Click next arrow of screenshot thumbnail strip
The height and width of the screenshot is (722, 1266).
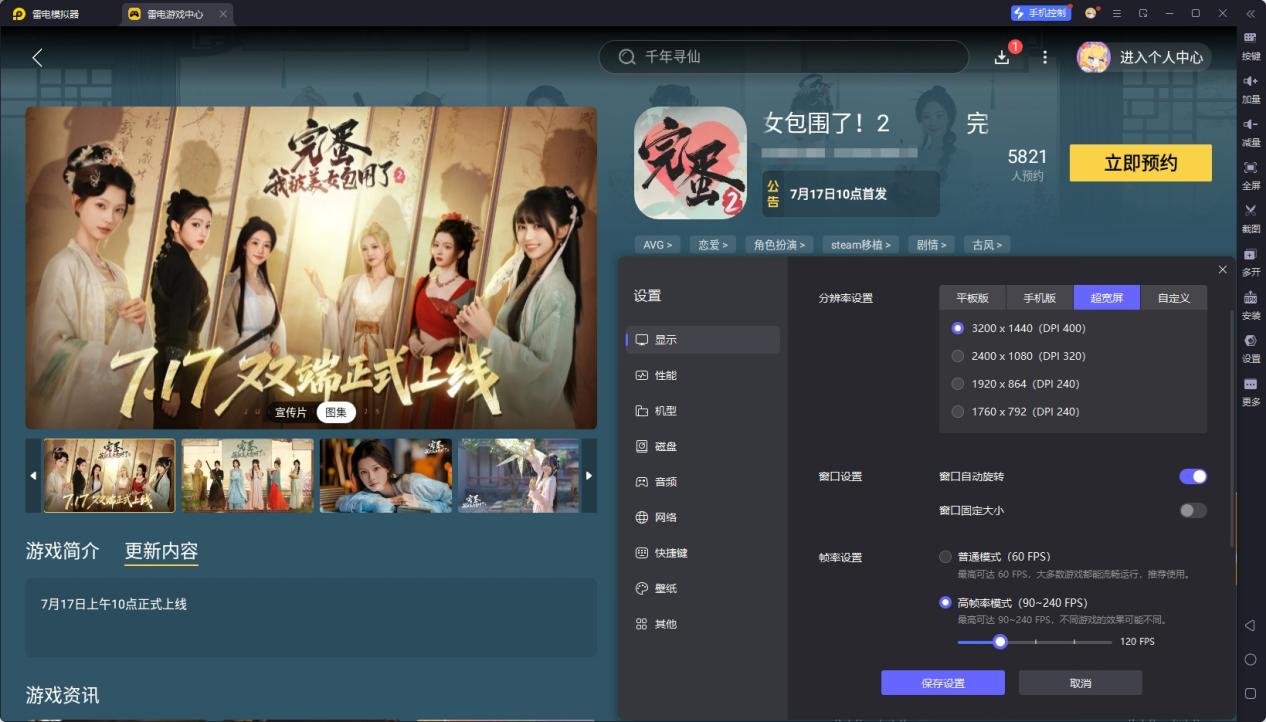[589, 476]
